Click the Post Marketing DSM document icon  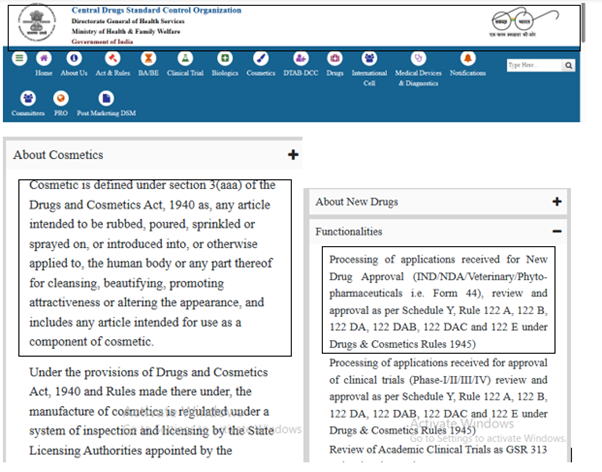106,98
